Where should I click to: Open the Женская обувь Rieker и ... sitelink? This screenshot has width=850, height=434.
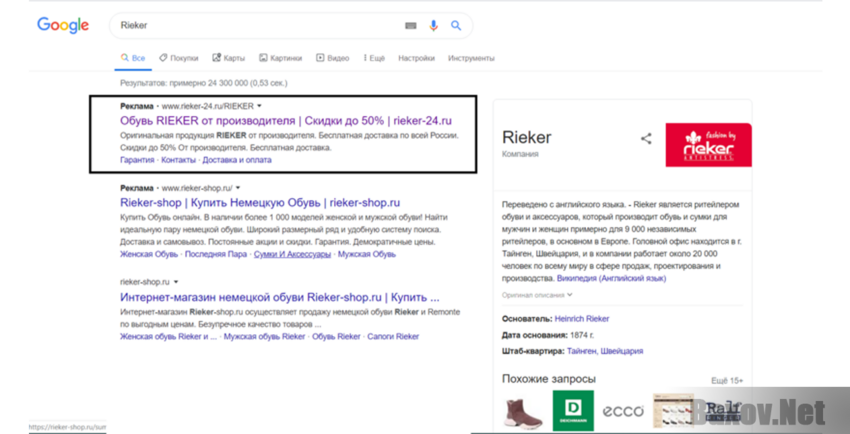(x=168, y=336)
